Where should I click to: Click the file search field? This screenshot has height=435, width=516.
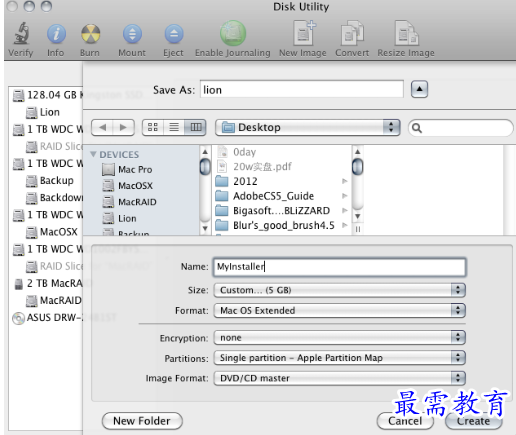(x=461, y=128)
